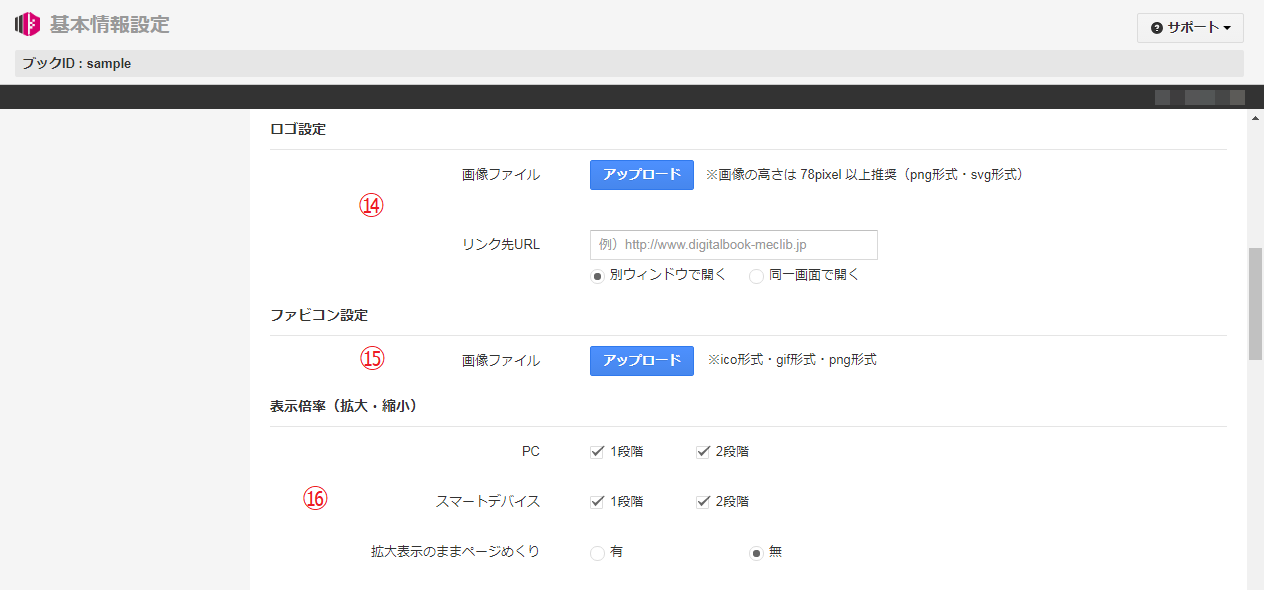This screenshot has width=1264, height=590.
Task: Click the upload button for the favicon image
Action: 641,360
